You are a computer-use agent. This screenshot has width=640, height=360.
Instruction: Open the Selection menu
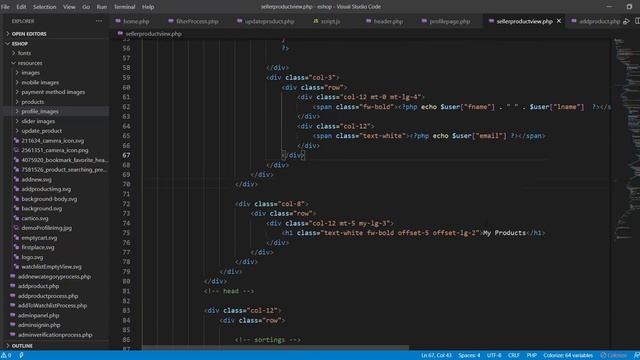click(x=44, y=7)
